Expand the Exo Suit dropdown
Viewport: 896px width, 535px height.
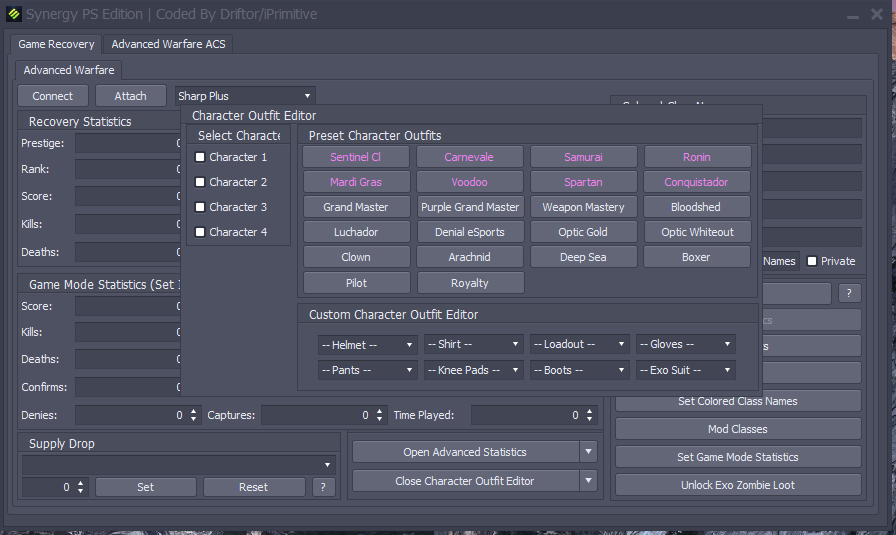(x=686, y=370)
